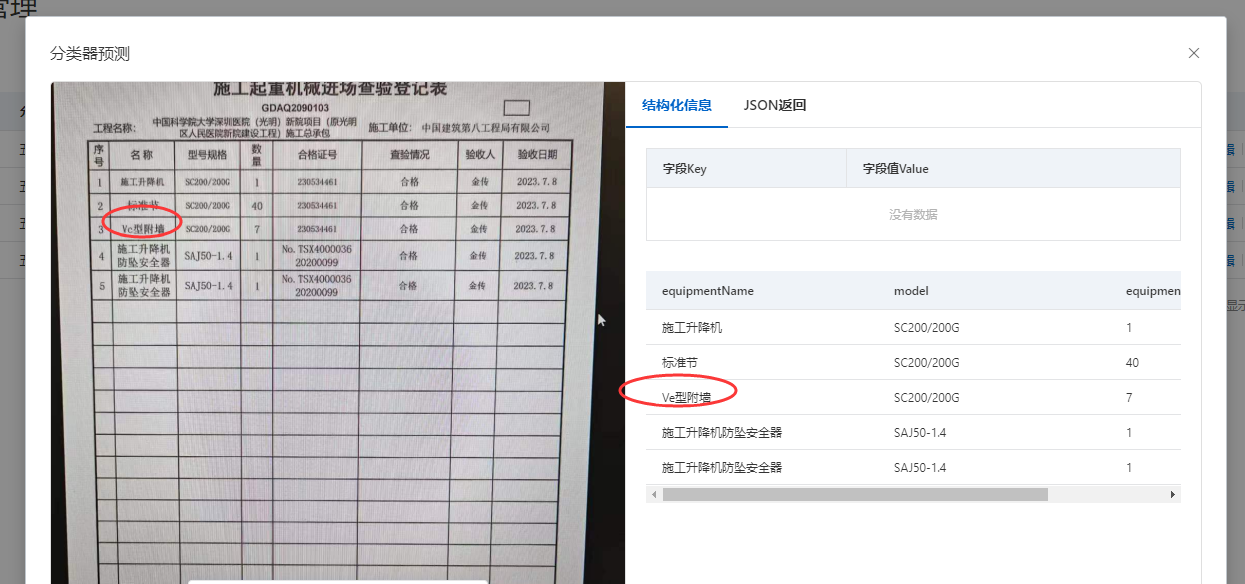Click the scanned registration form image

point(338,332)
